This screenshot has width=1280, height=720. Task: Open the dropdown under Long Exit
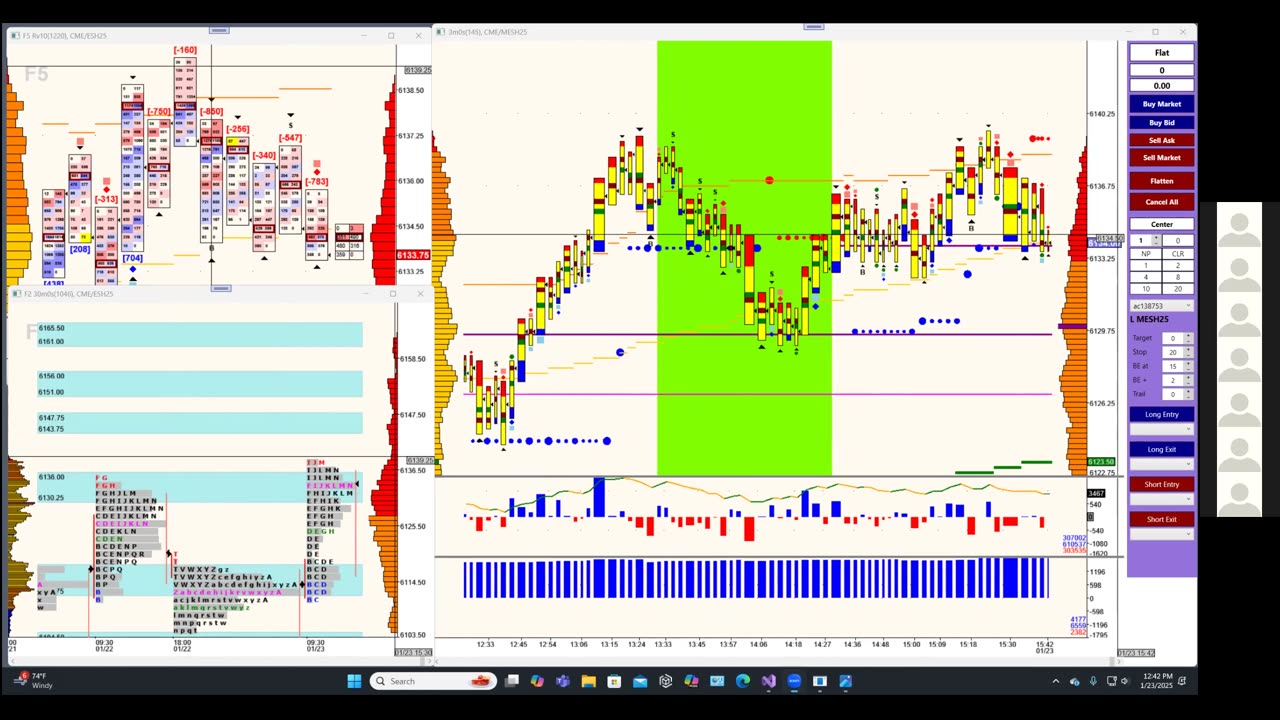(x=1161, y=464)
